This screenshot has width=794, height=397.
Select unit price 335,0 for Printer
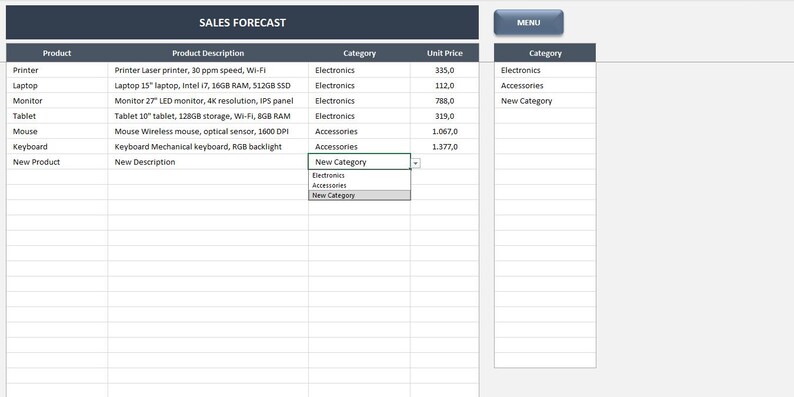[444, 70]
